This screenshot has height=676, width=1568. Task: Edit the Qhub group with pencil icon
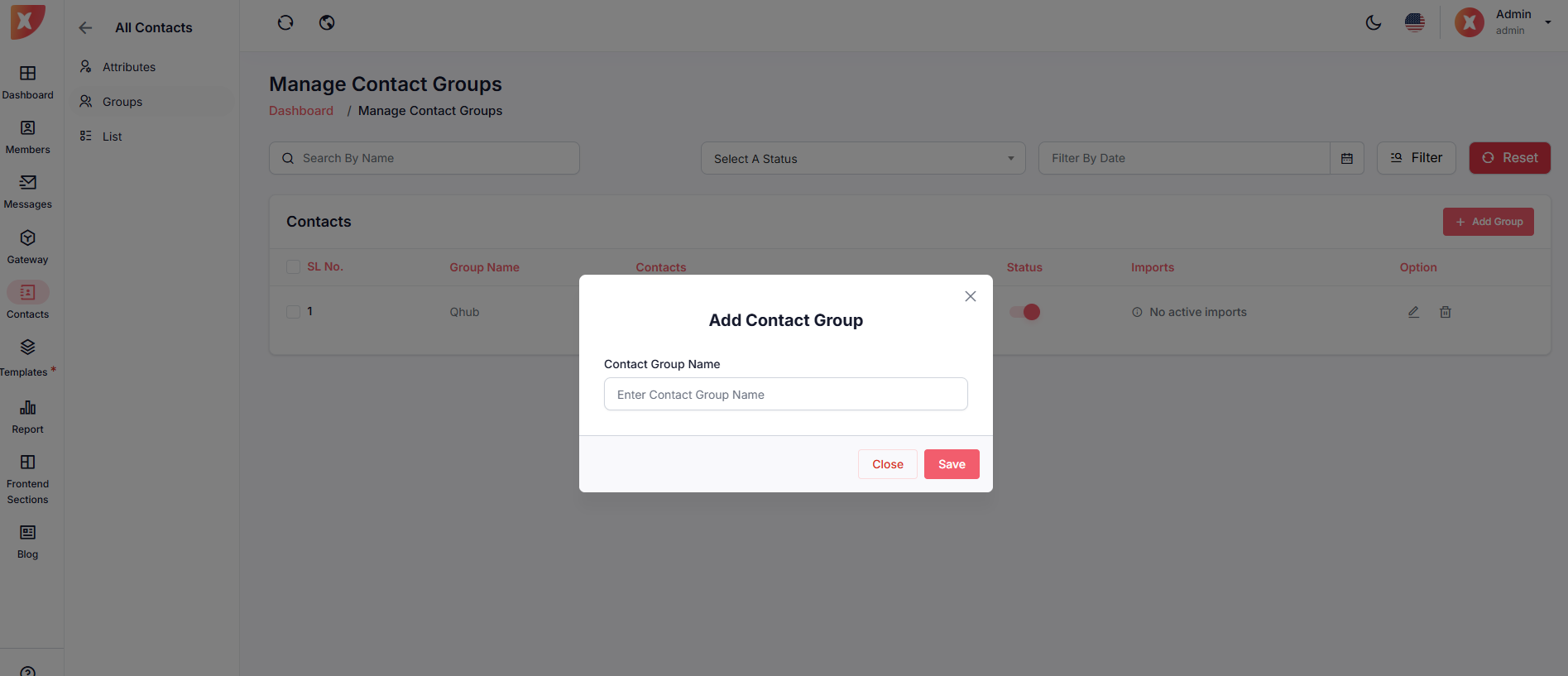pyautogui.click(x=1413, y=312)
